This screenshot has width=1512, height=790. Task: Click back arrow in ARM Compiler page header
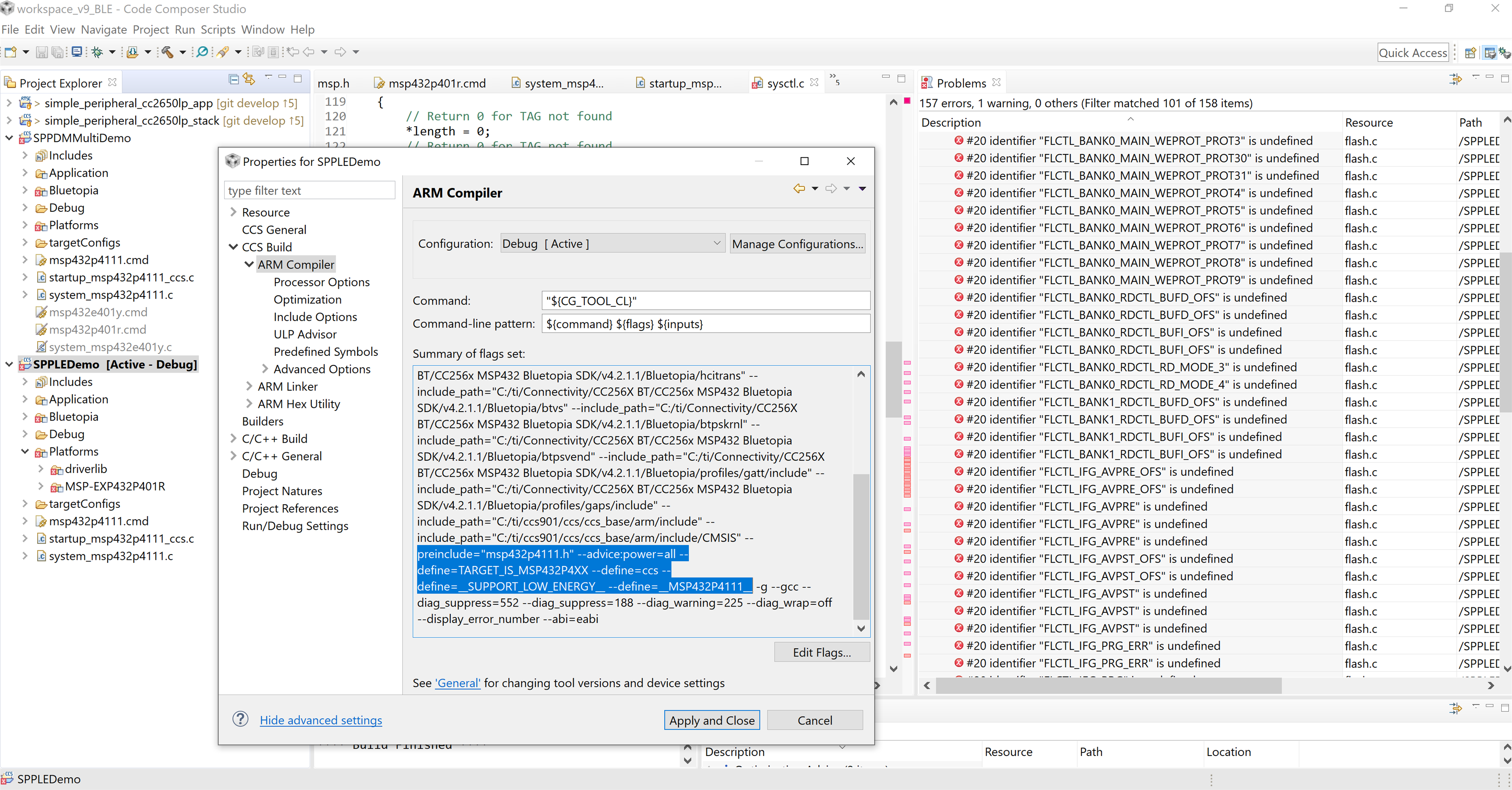(799, 188)
